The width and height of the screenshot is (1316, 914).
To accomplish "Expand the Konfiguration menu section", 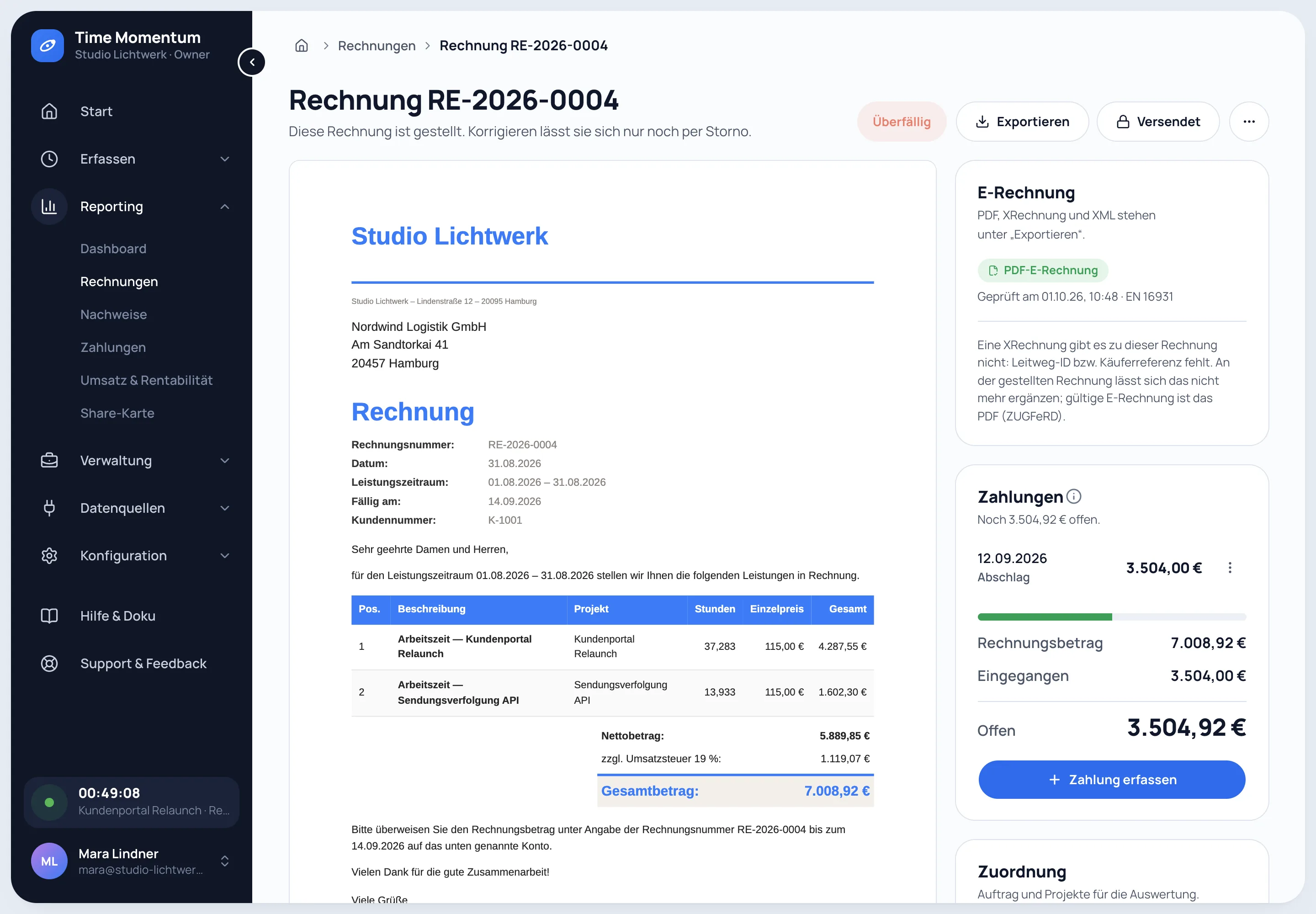I will point(225,556).
